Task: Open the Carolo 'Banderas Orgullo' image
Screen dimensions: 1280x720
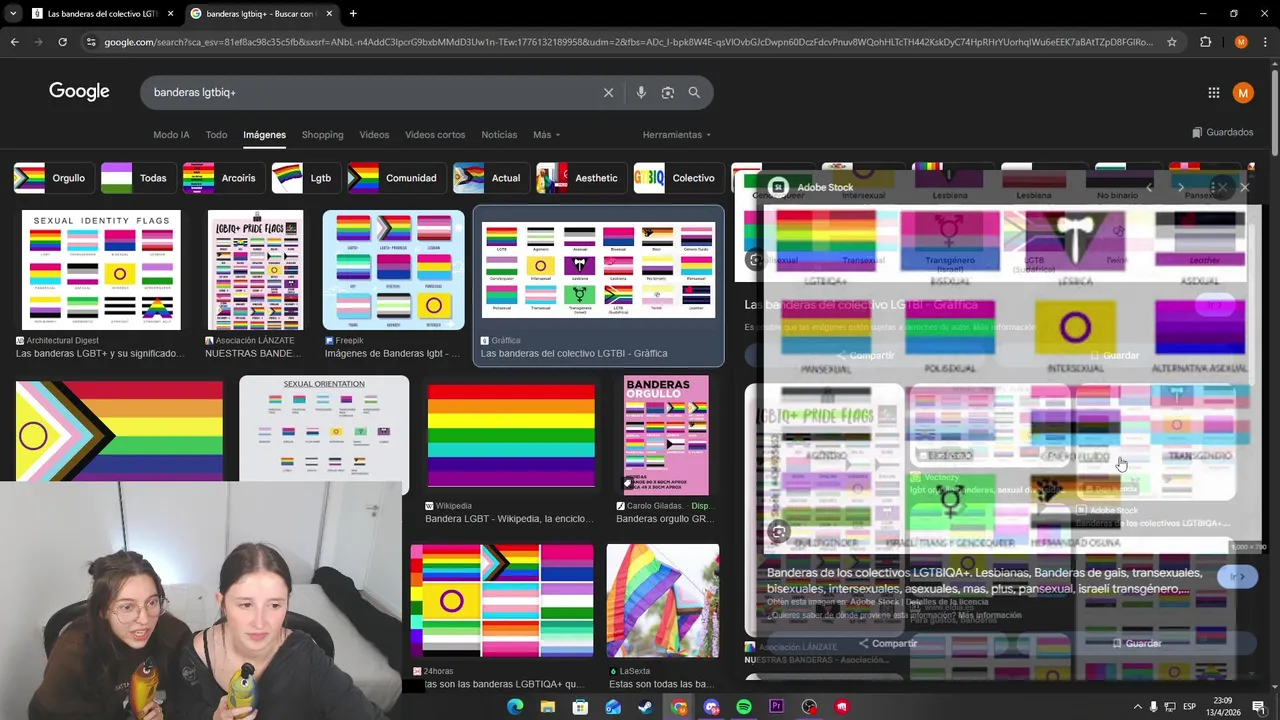Action: pos(666,436)
